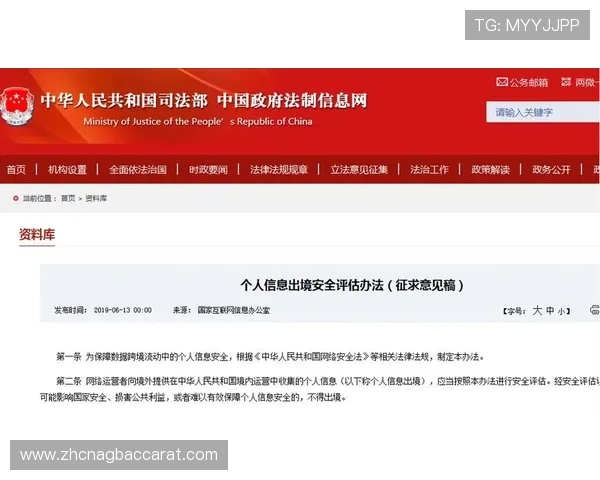Click the publish date 2019-06-13 00:00
600x480 pixels.
[122, 310]
